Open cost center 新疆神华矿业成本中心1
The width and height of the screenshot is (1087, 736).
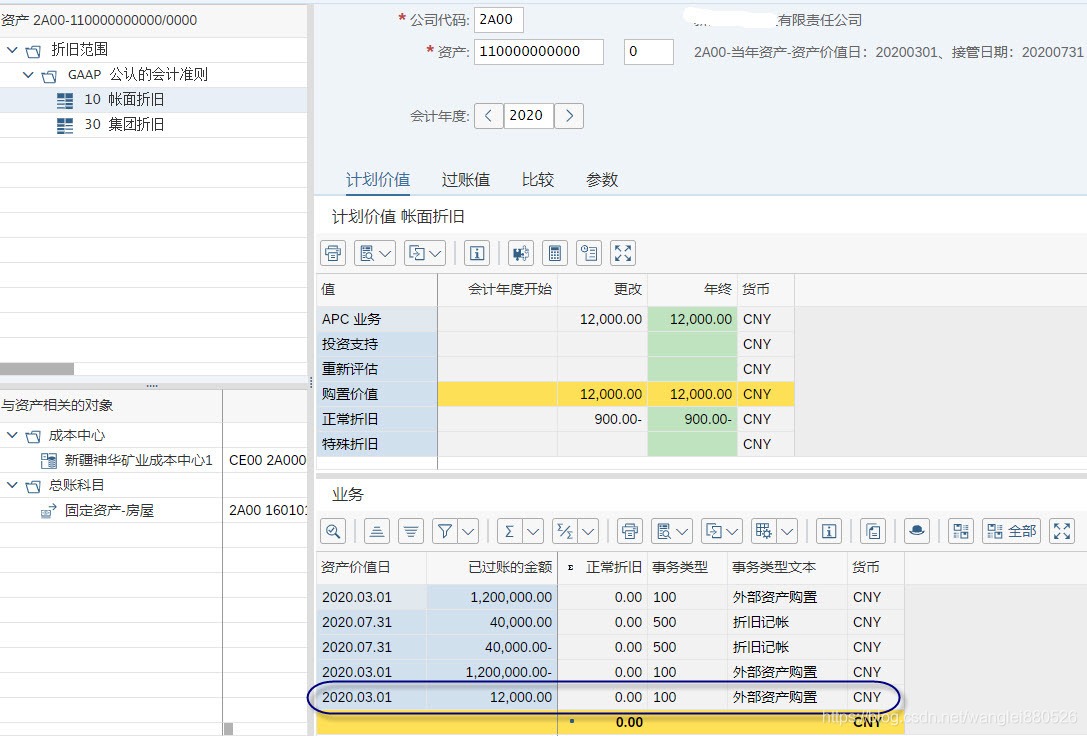(x=138, y=460)
